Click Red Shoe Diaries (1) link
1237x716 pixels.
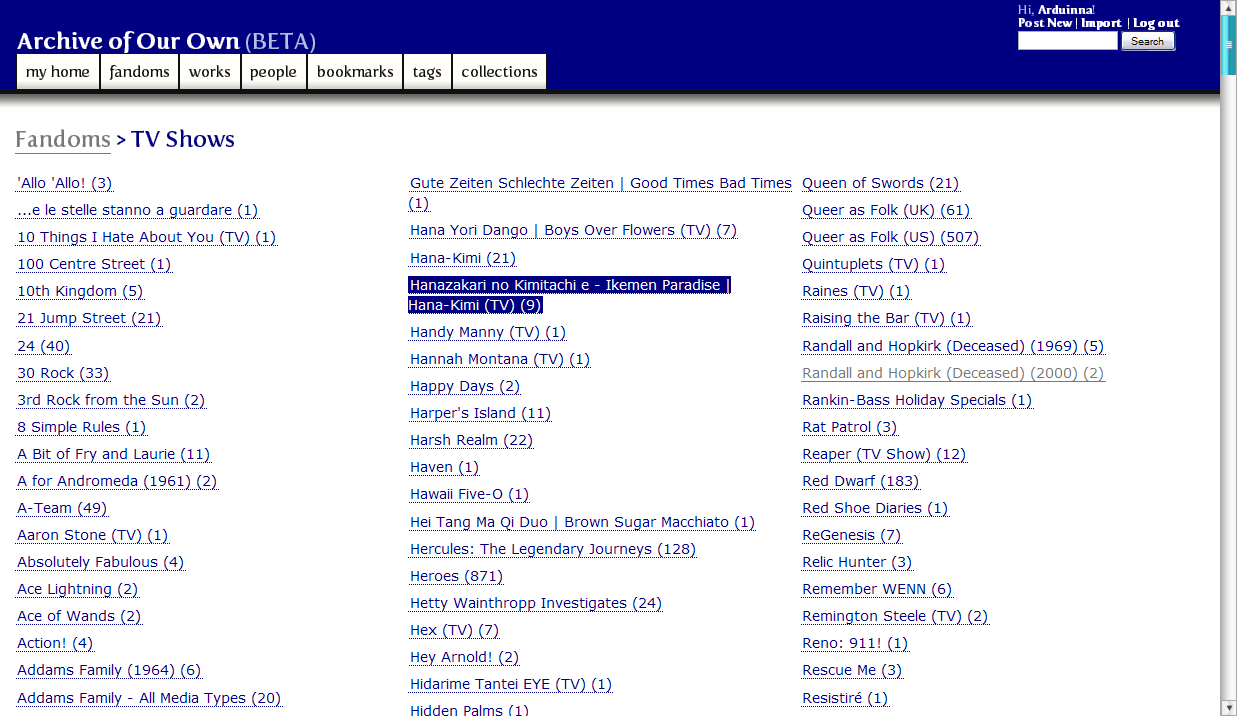point(876,508)
